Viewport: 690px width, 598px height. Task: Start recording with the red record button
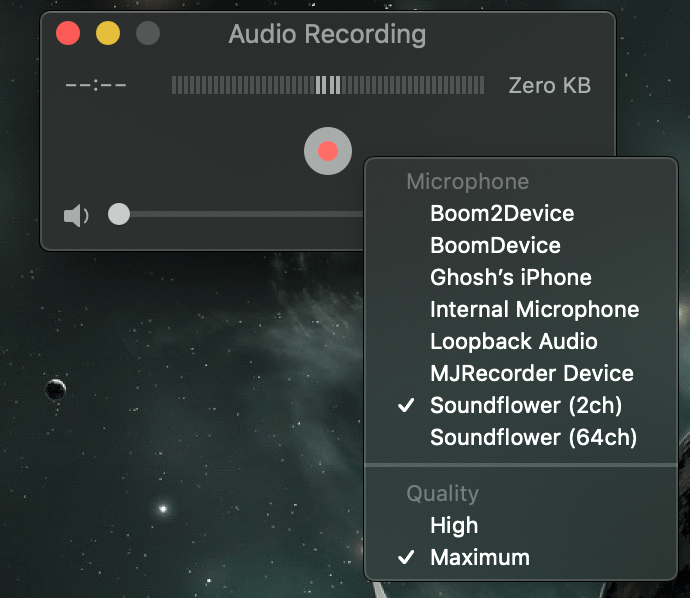coord(328,151)
